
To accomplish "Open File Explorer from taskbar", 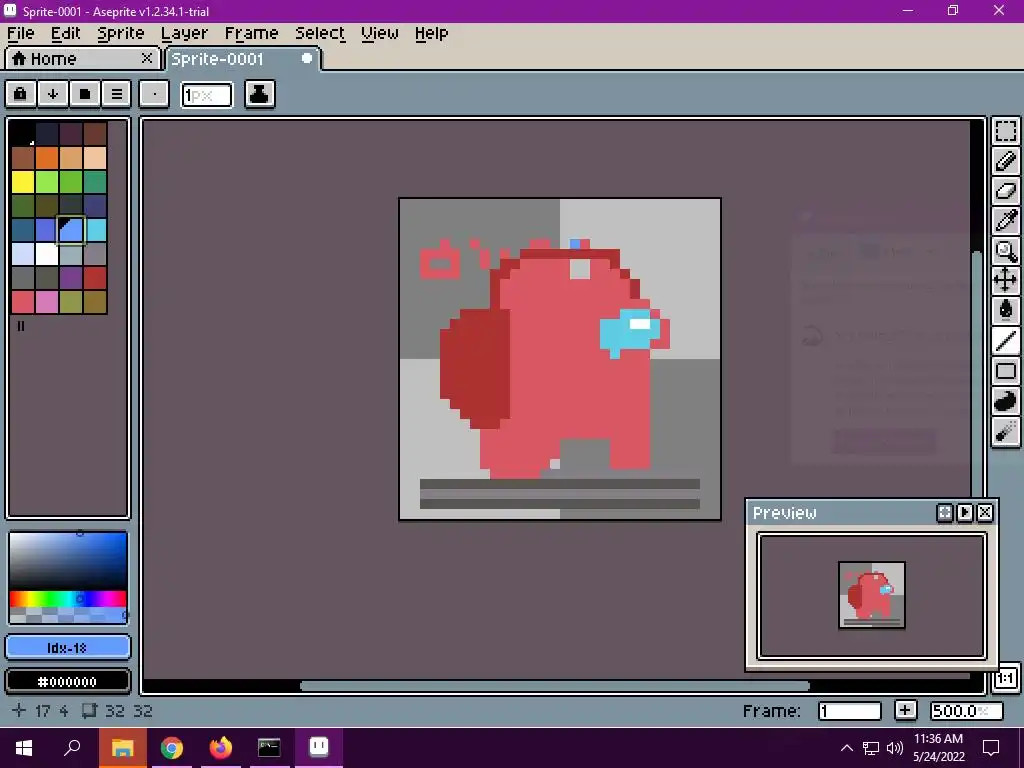I will click(122, 748).
